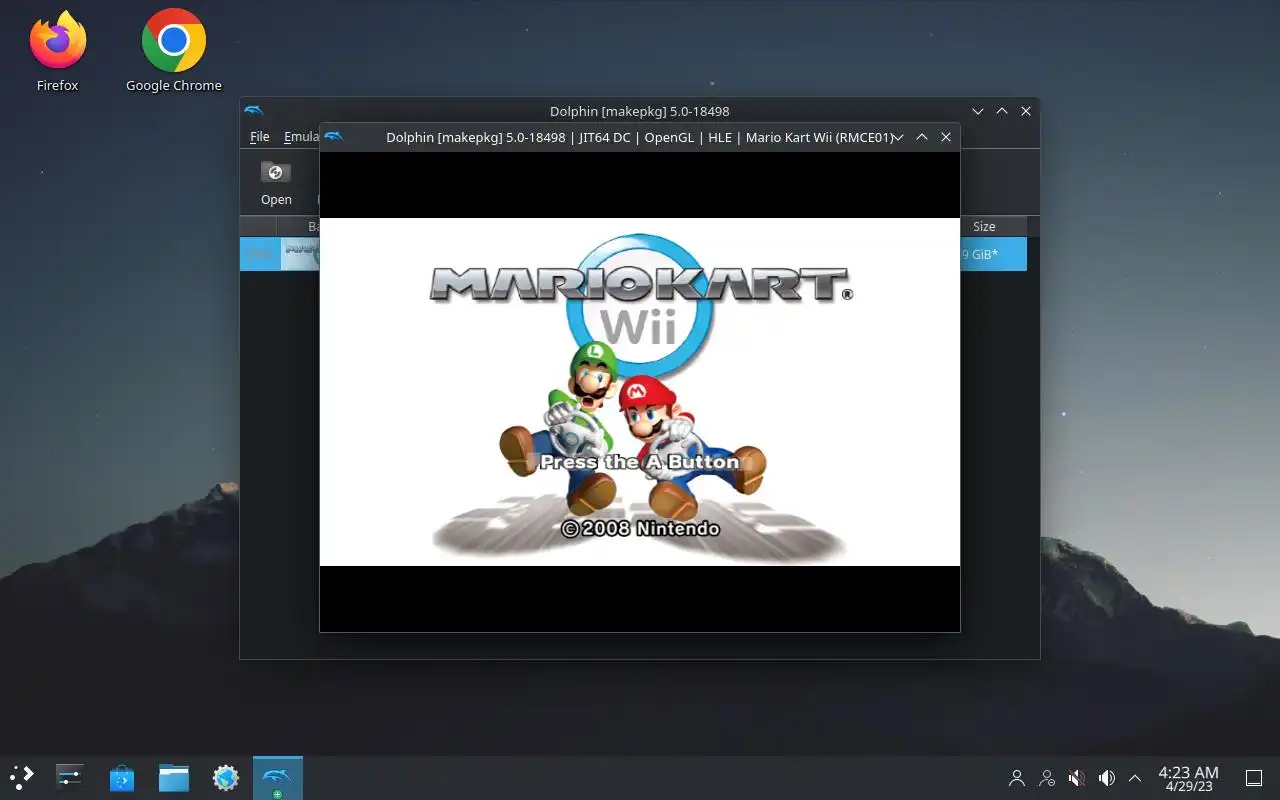Switch to Dolphin emulator taskbar entry
The image size is (1280, 800).
point(278,777)
